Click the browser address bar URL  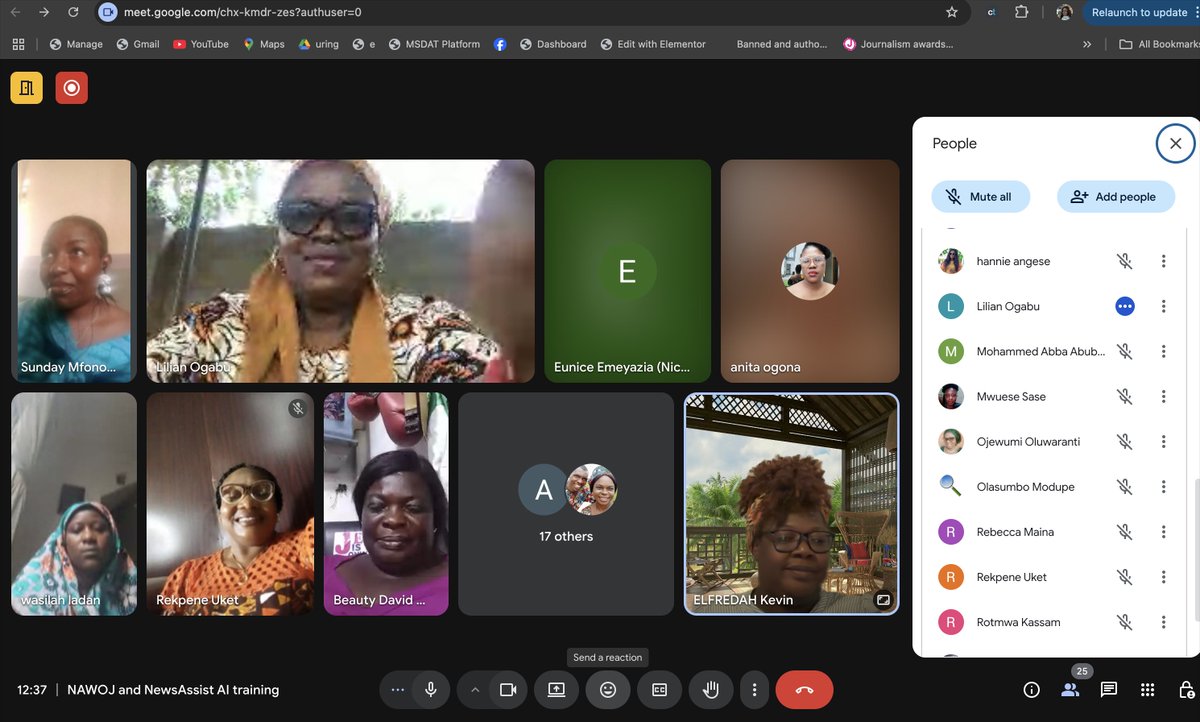(243, 12)
